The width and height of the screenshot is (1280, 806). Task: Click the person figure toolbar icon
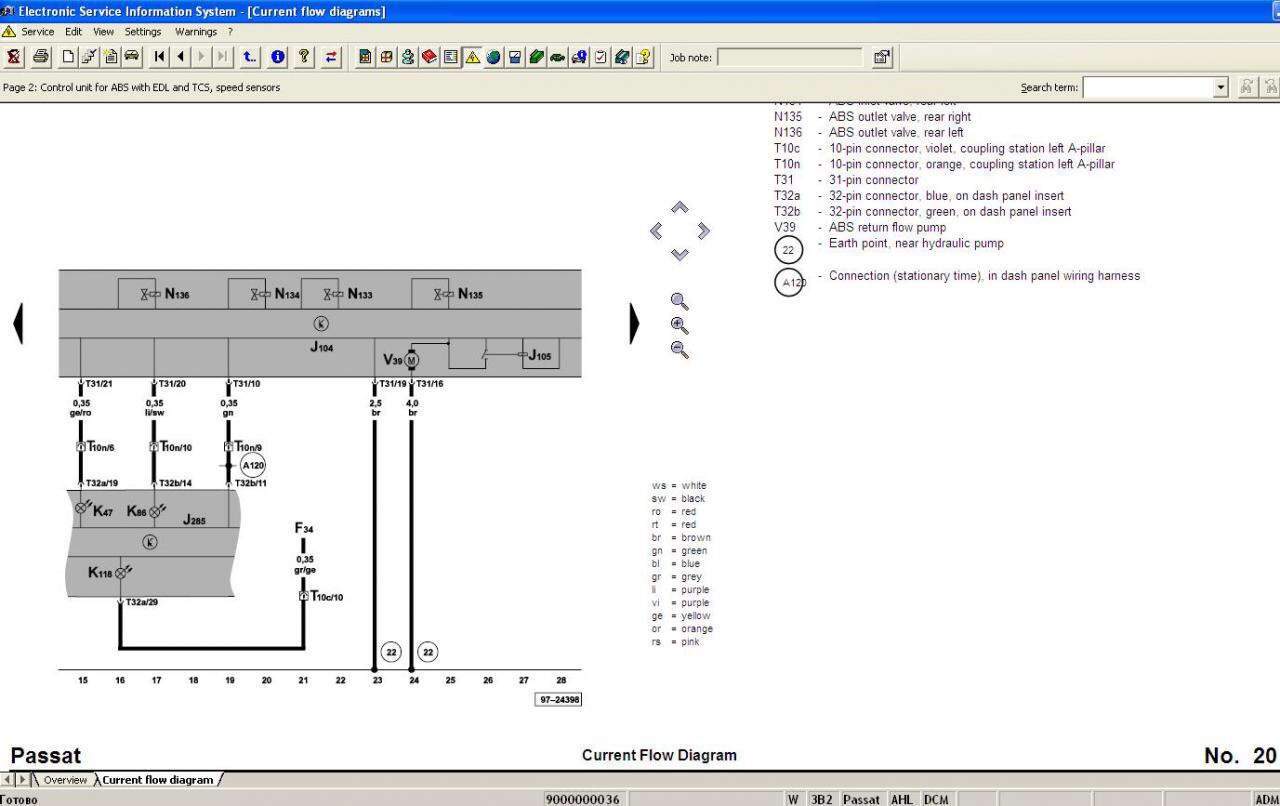point(408,57)
